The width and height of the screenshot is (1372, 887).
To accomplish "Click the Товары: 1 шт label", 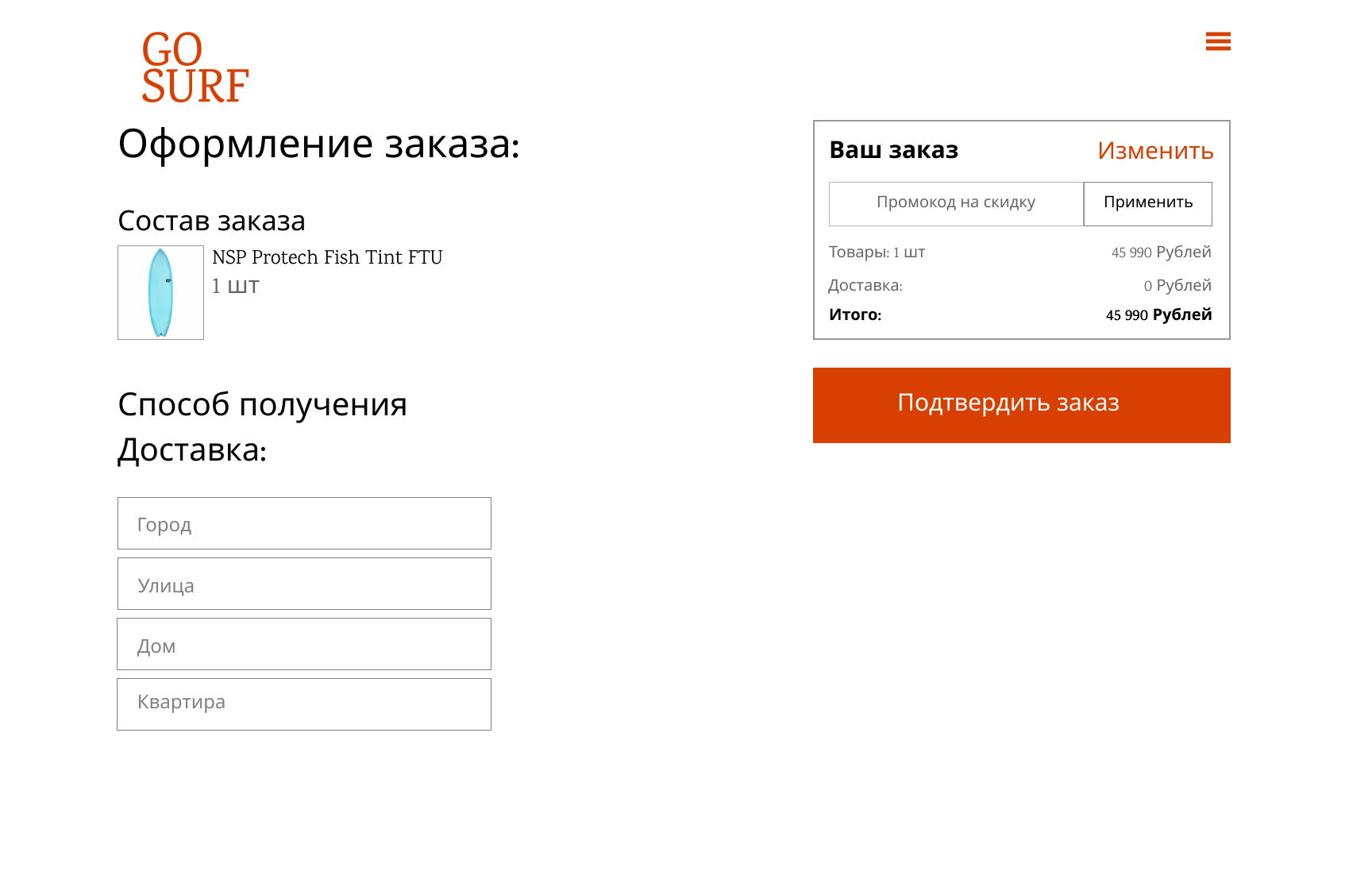I will pos(877,253).
